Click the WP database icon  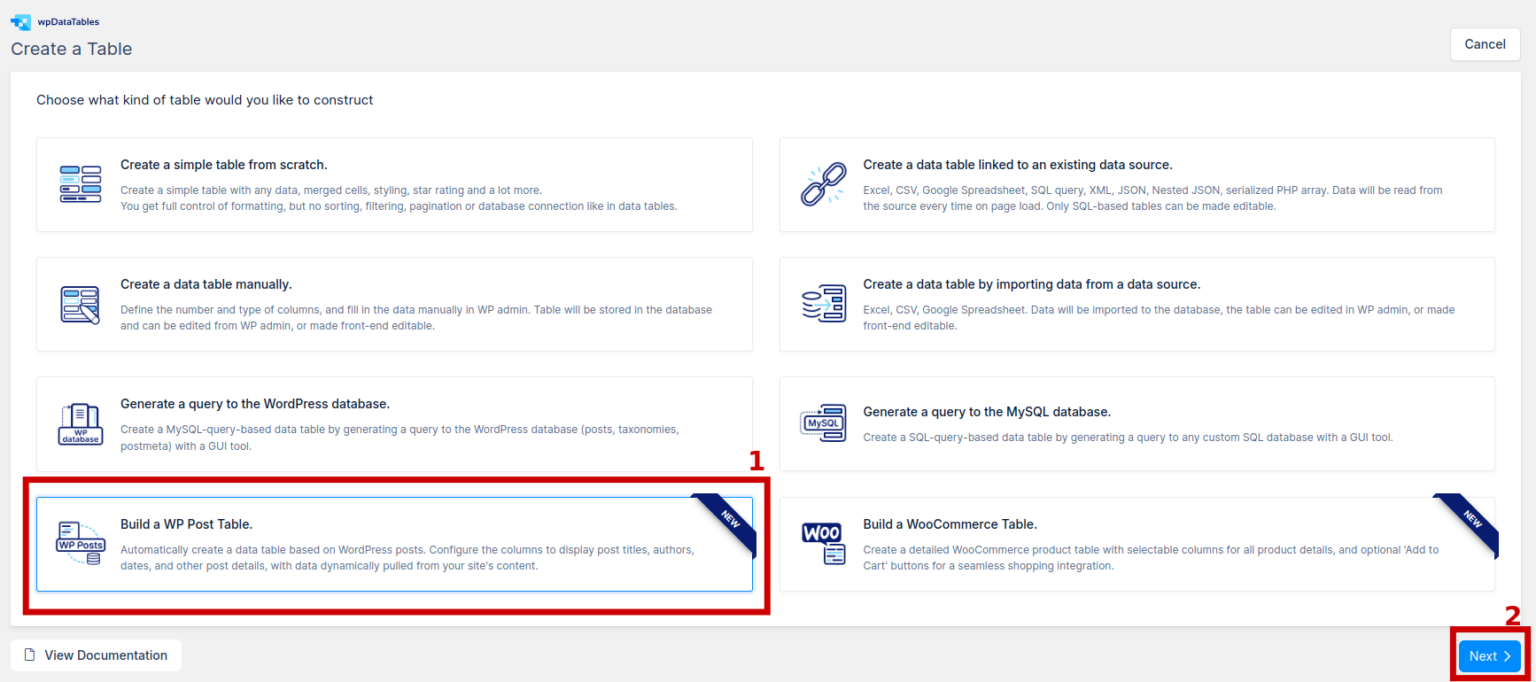80,424
